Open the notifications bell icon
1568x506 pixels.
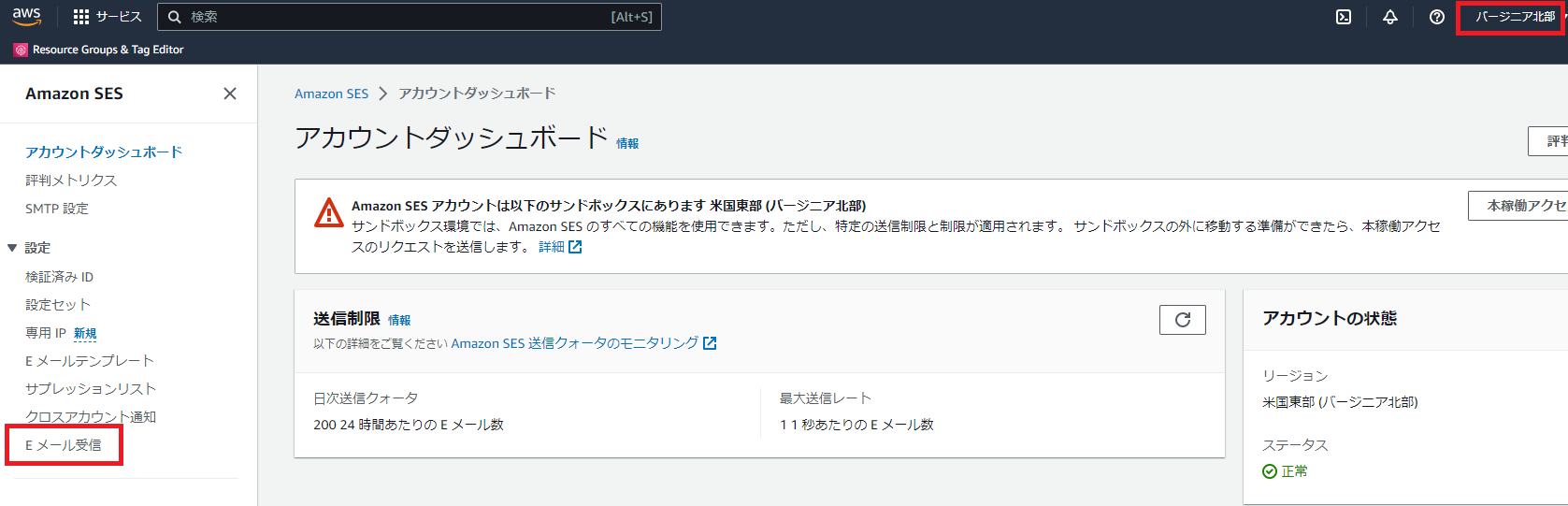1390,17
